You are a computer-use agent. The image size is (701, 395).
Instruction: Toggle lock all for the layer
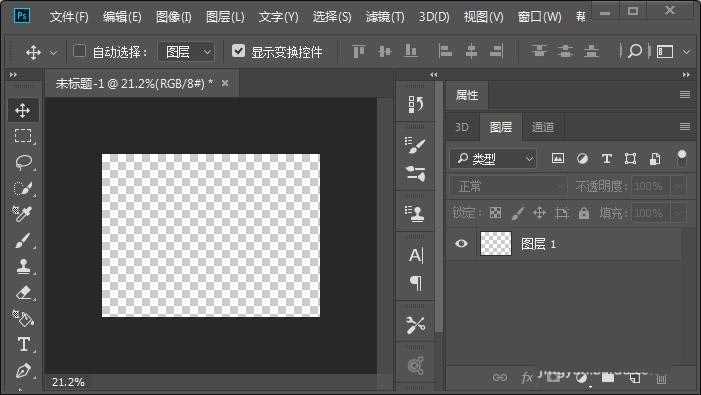584,213
